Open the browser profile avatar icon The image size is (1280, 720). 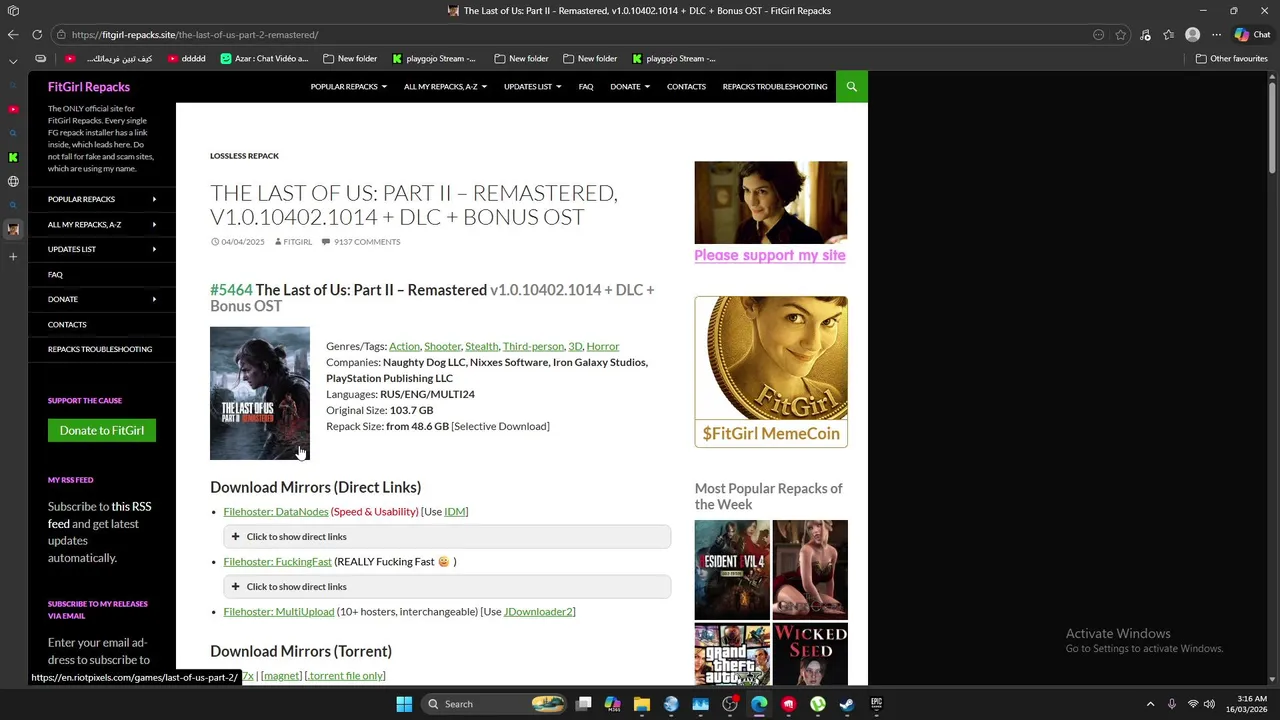tap(1192, 35)
